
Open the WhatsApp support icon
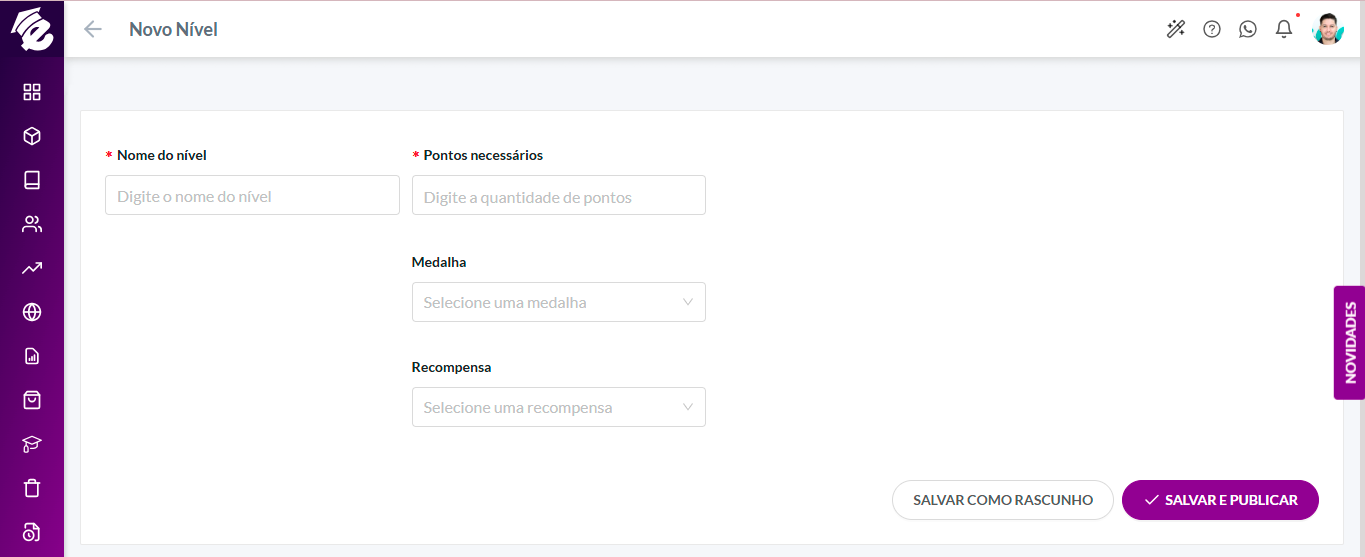[1248, 29]
